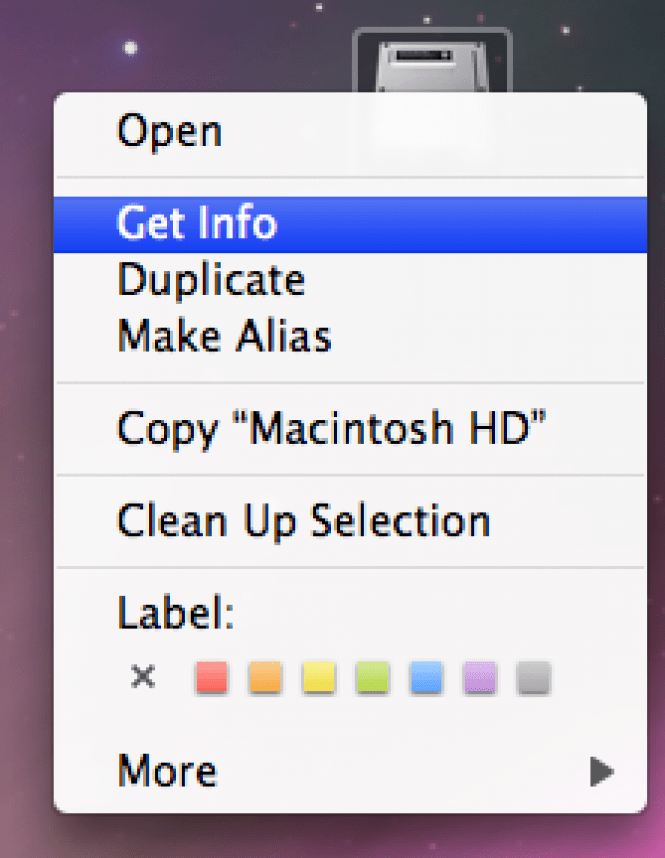Select Make Alias for Macintosh HD
Viewport: 665px width, 858px height.
click(224, 336)
